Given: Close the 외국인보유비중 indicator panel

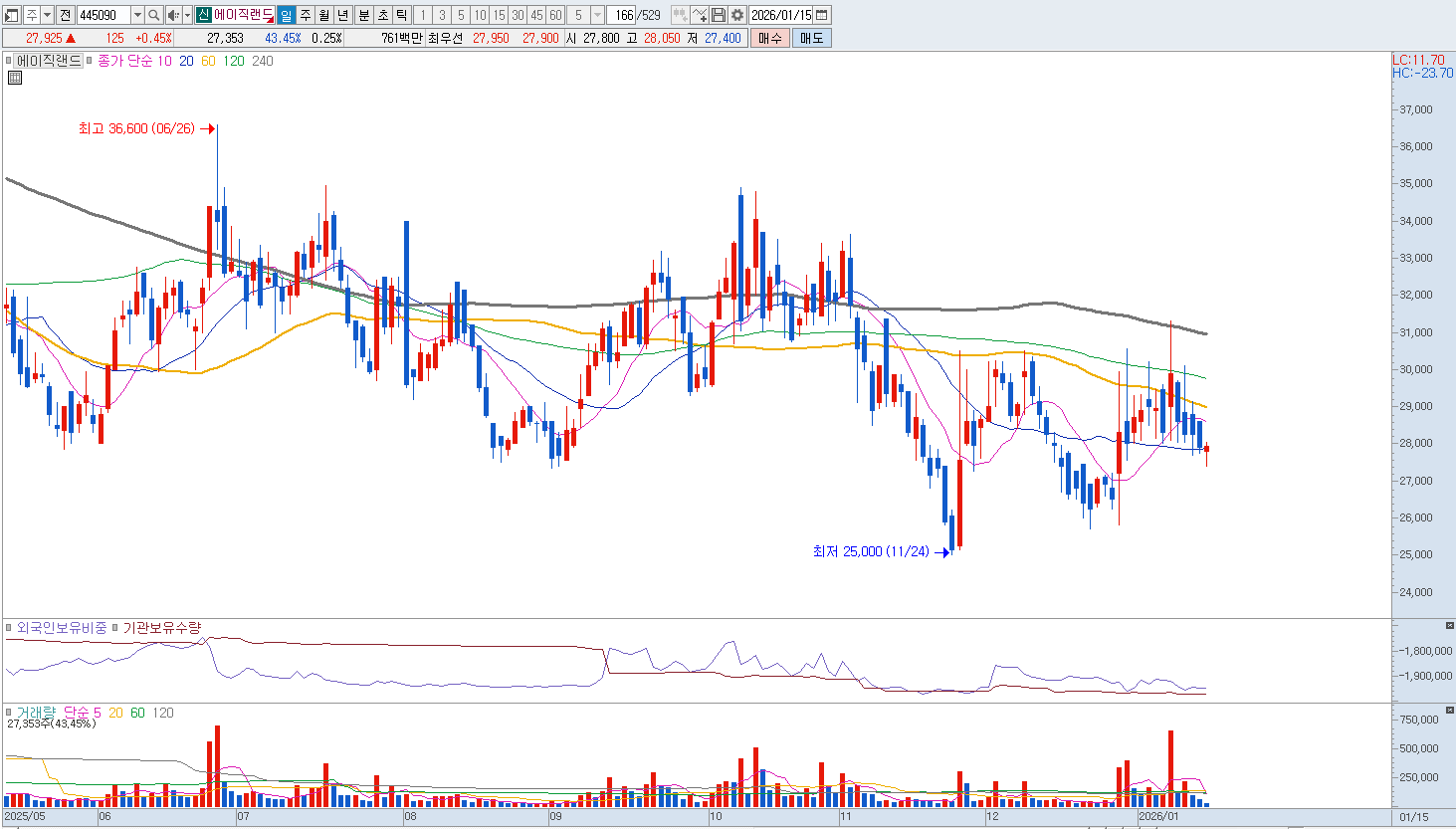Looking at the screenshot, I should coord(1449,625).
